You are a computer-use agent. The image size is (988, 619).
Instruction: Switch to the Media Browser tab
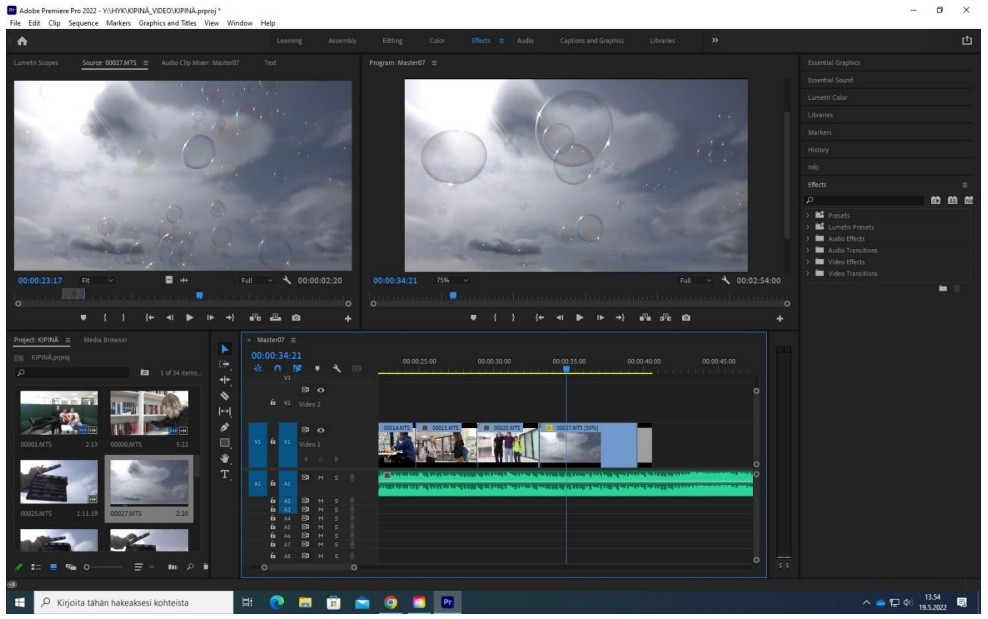pyautogui.click(x=105, y=340)
